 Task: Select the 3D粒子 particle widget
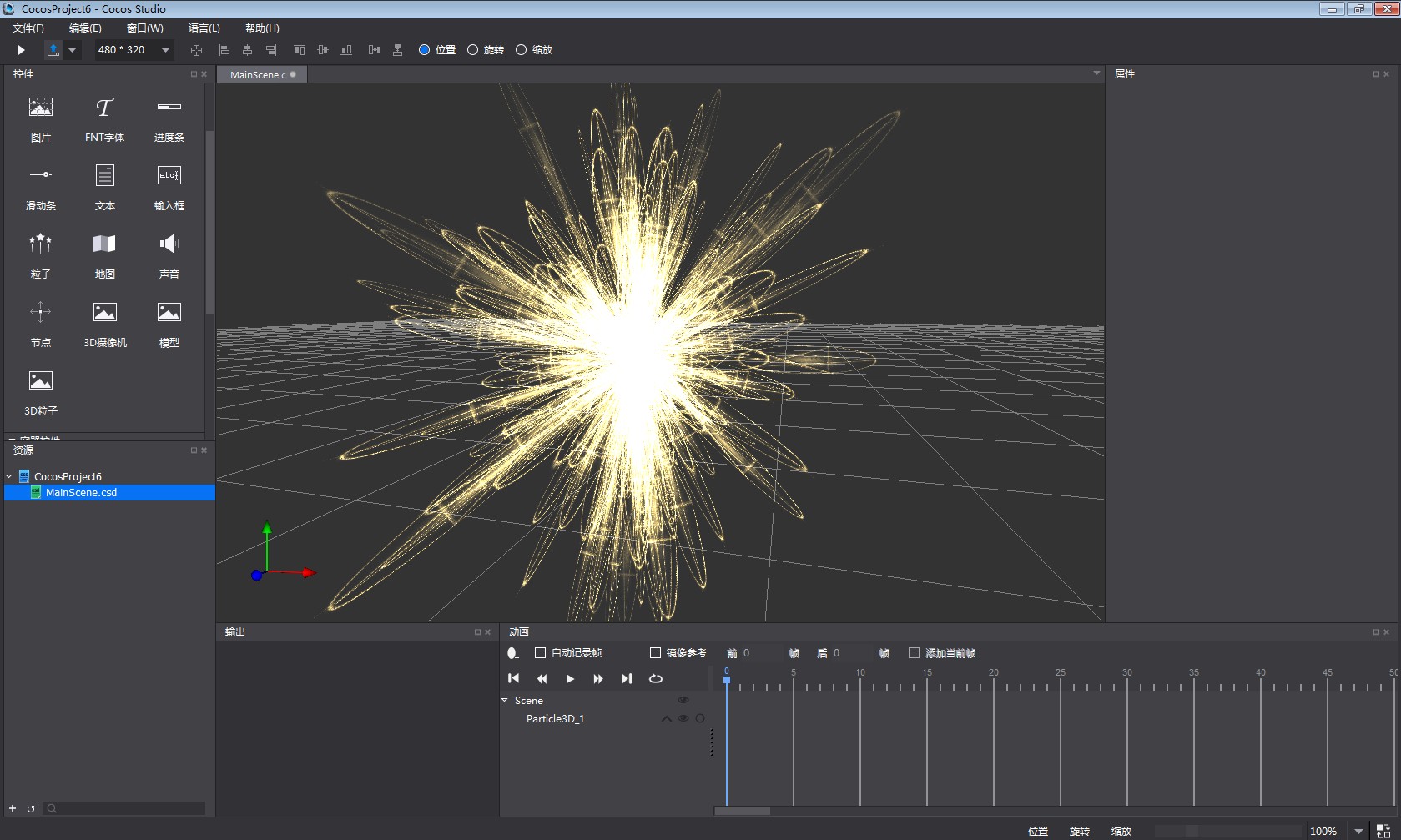coord(41,393)
